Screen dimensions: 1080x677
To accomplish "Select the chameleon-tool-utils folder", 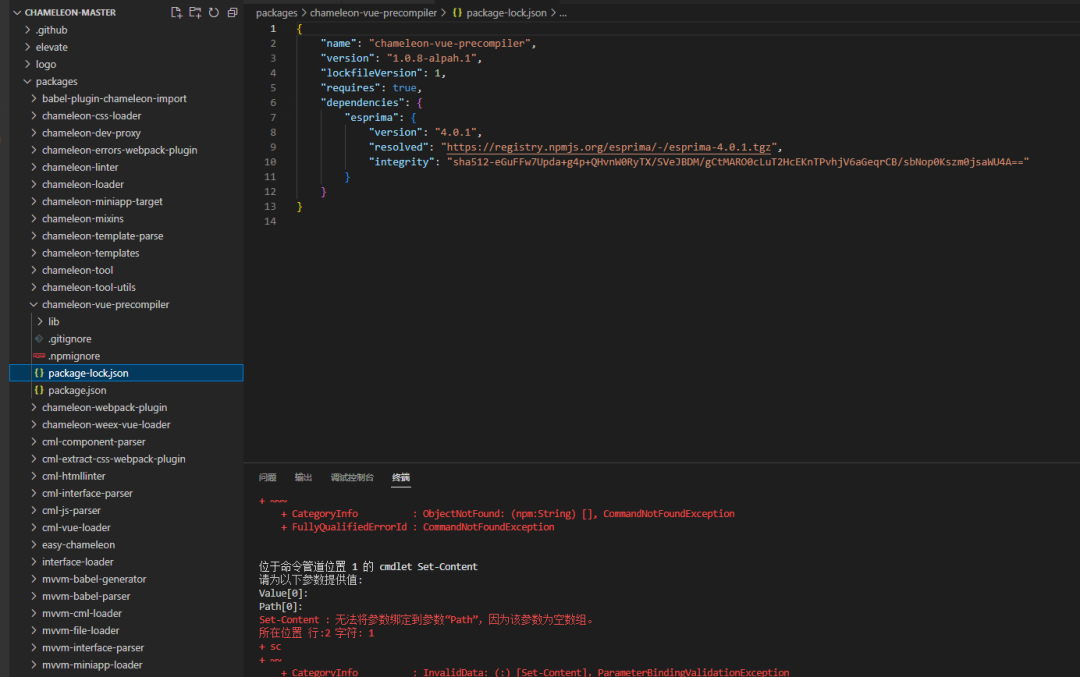I will click(89, 287).
